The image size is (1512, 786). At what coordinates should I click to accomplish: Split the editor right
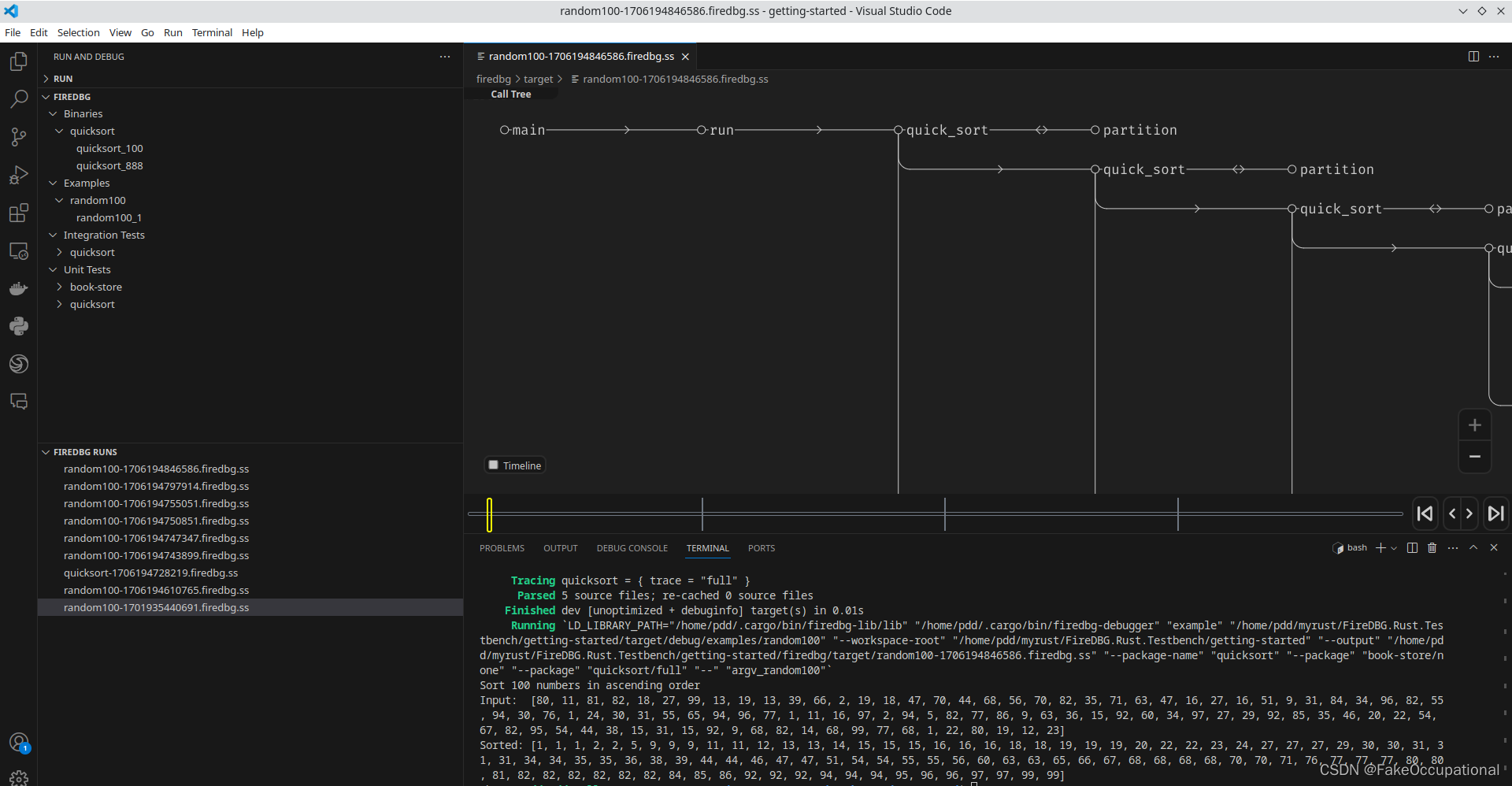pos(1473,57)
